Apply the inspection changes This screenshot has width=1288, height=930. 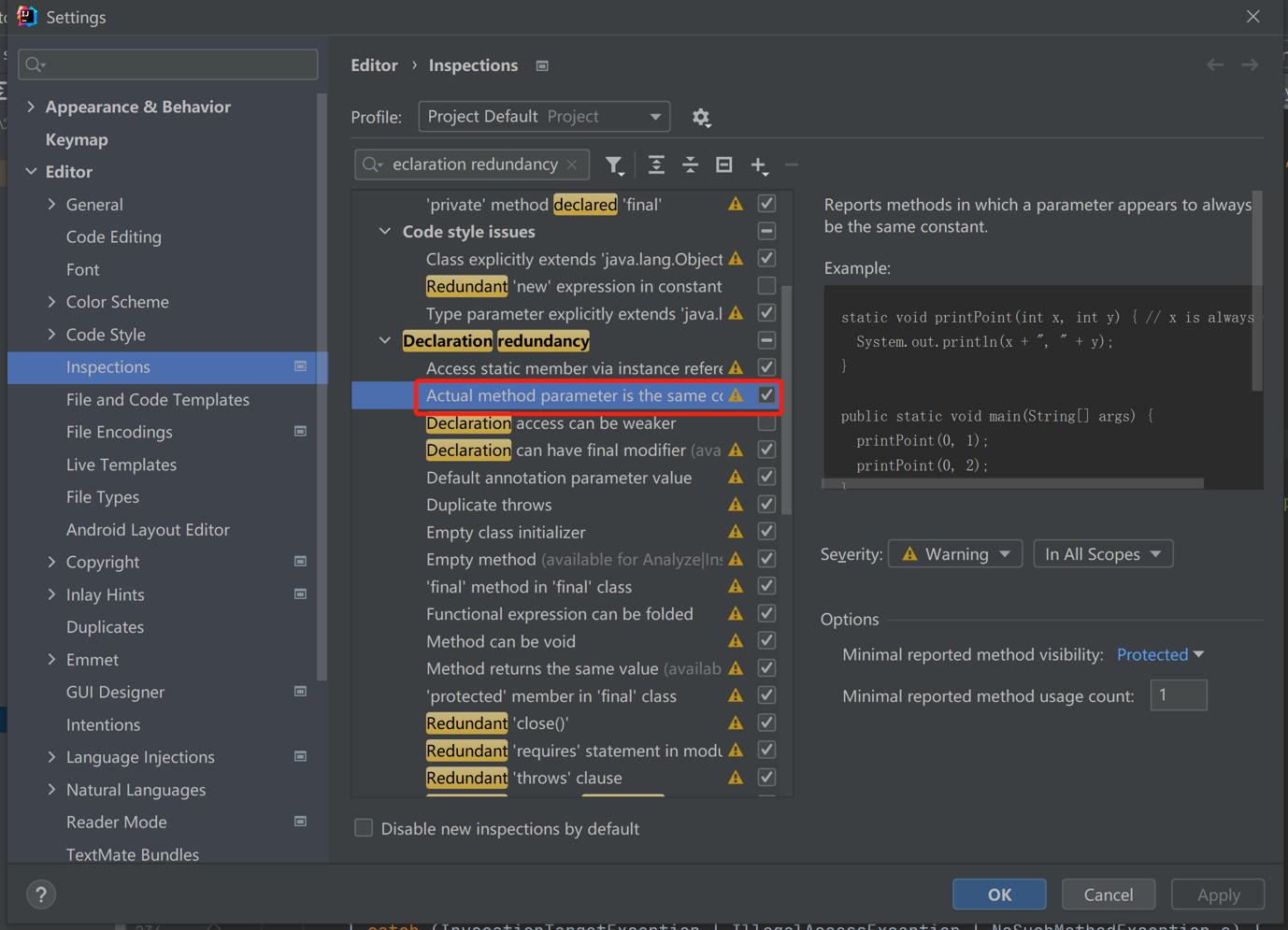1217,894
